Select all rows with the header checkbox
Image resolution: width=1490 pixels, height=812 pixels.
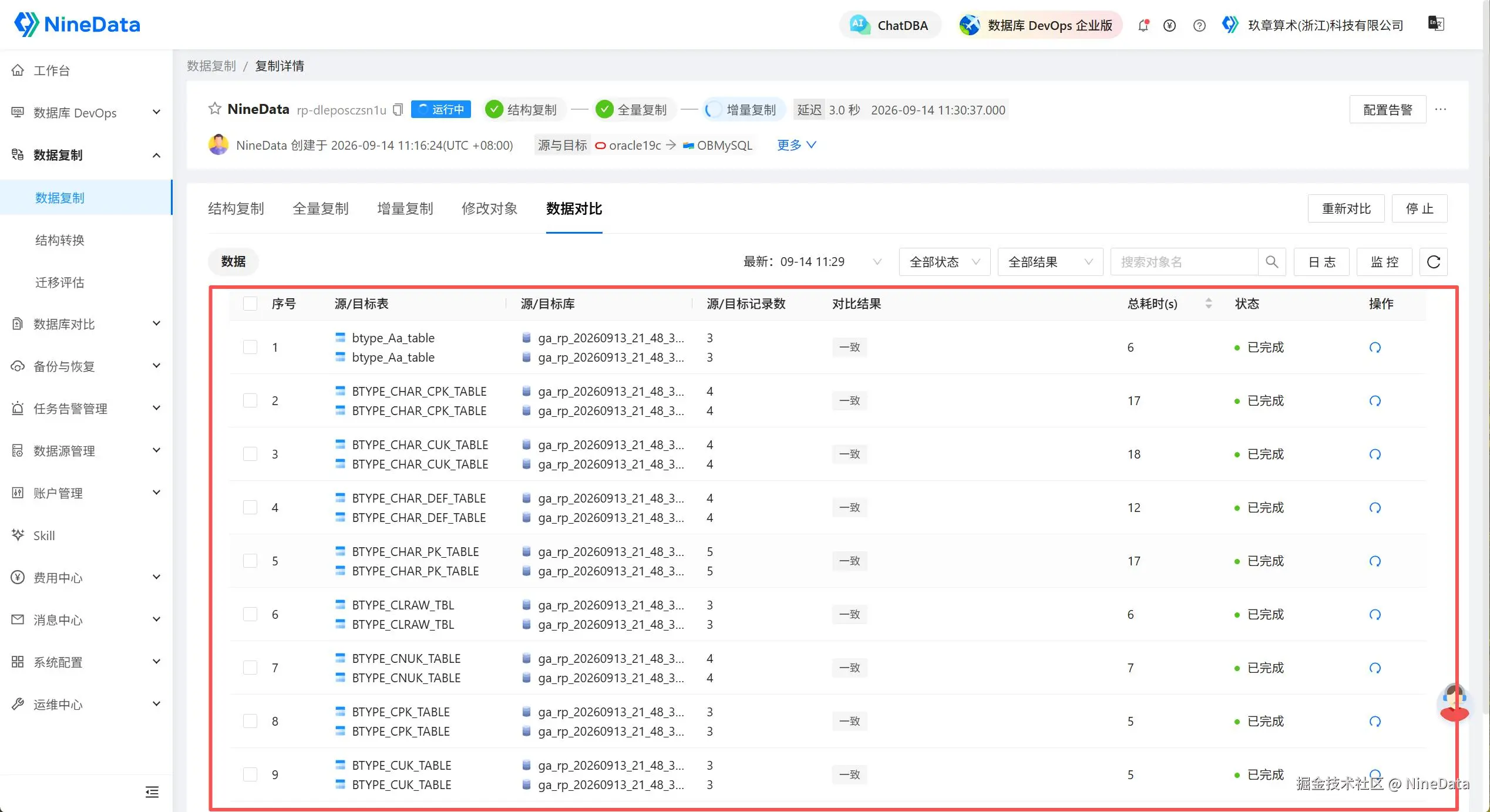coord(250,304)
